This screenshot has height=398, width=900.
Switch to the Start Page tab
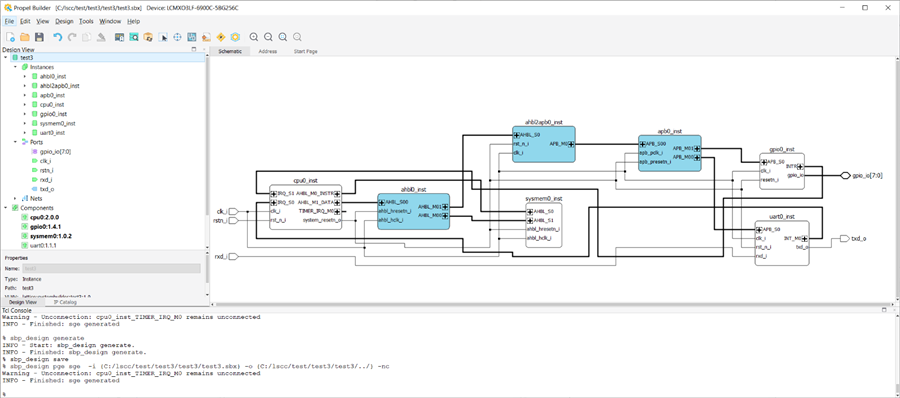coord(305,51)
